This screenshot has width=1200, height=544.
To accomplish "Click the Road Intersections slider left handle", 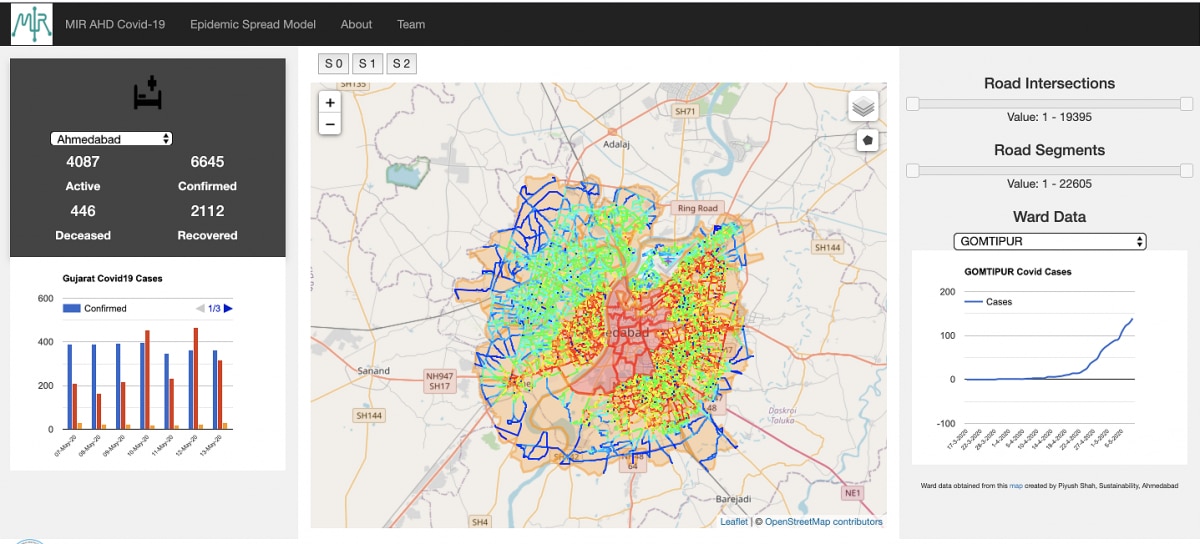I will pyautogui.click(x=912, y=104).
